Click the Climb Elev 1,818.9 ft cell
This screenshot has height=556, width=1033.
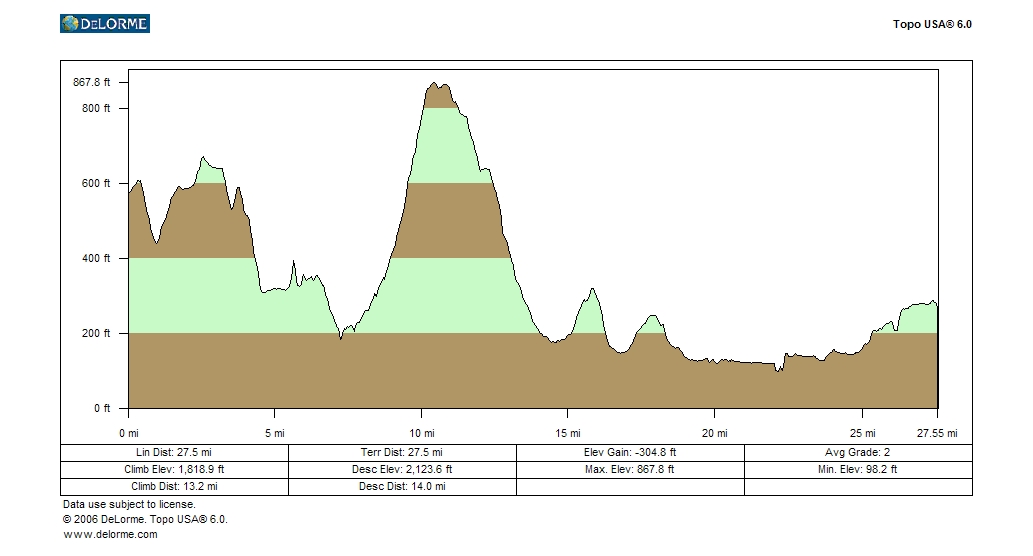174,469
